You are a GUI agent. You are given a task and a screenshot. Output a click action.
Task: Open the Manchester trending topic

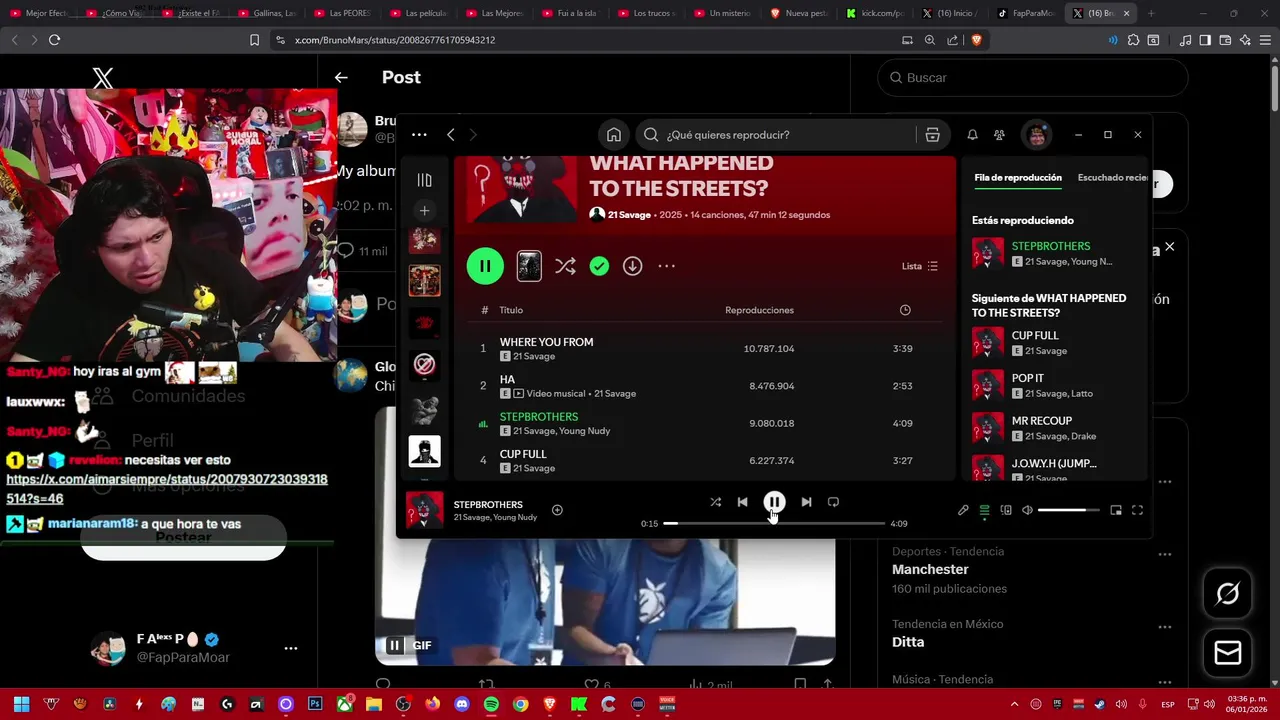point(930,569)
